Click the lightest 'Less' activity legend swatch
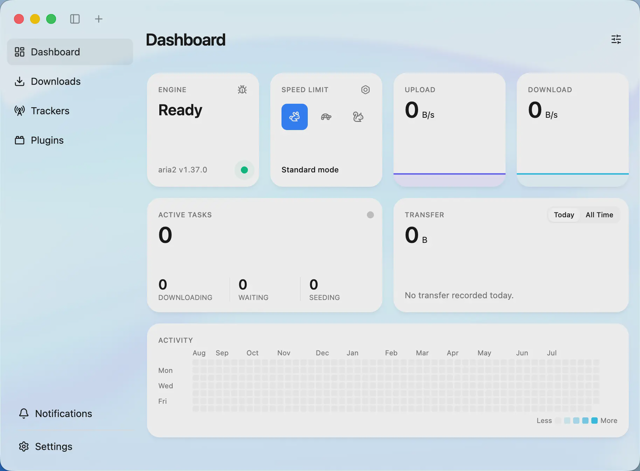 (x=558, y=420)
